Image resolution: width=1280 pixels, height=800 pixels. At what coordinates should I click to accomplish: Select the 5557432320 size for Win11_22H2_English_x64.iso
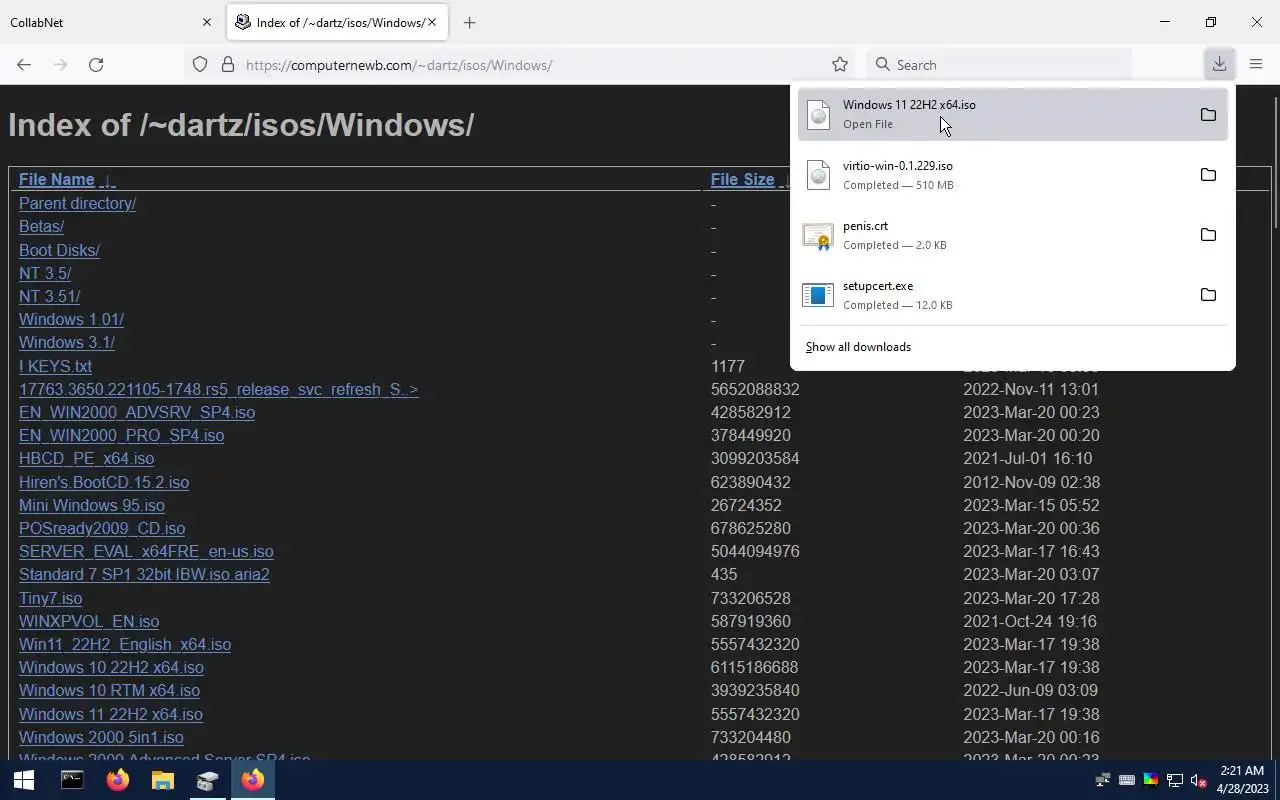tap(755, 644)
